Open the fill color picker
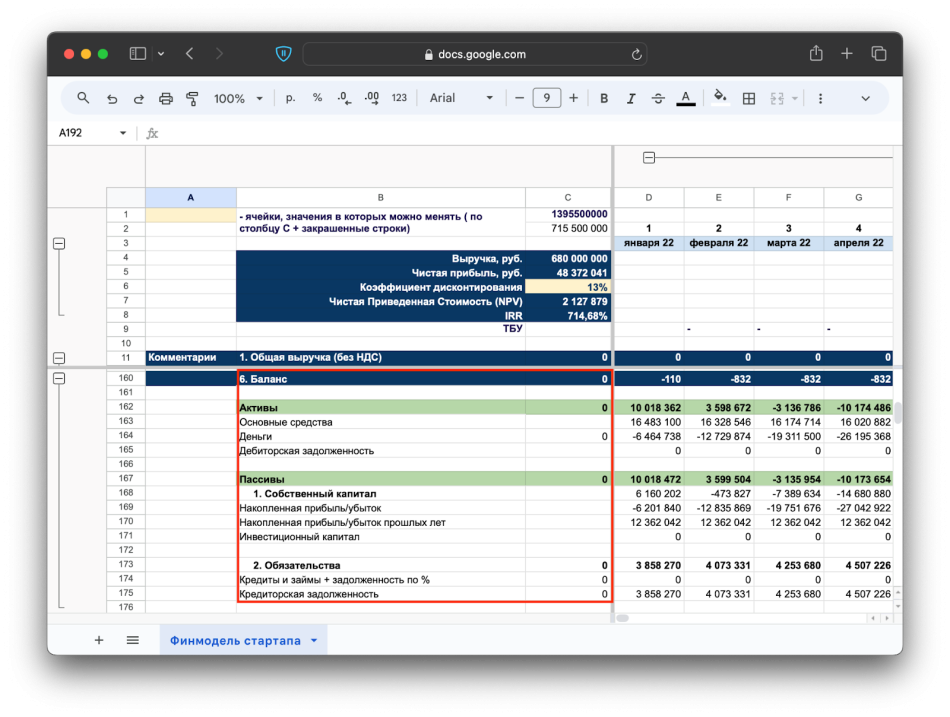 pos(718,98)
